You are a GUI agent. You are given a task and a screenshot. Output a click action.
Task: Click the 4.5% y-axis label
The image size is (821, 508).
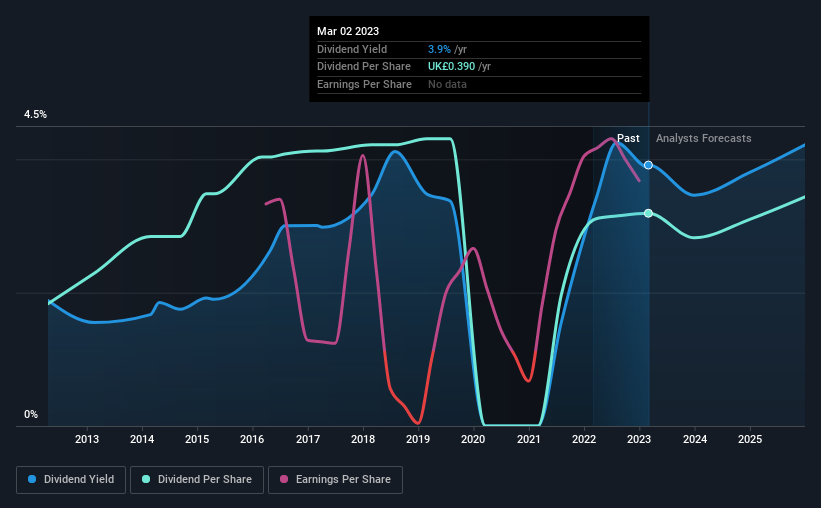35,115
